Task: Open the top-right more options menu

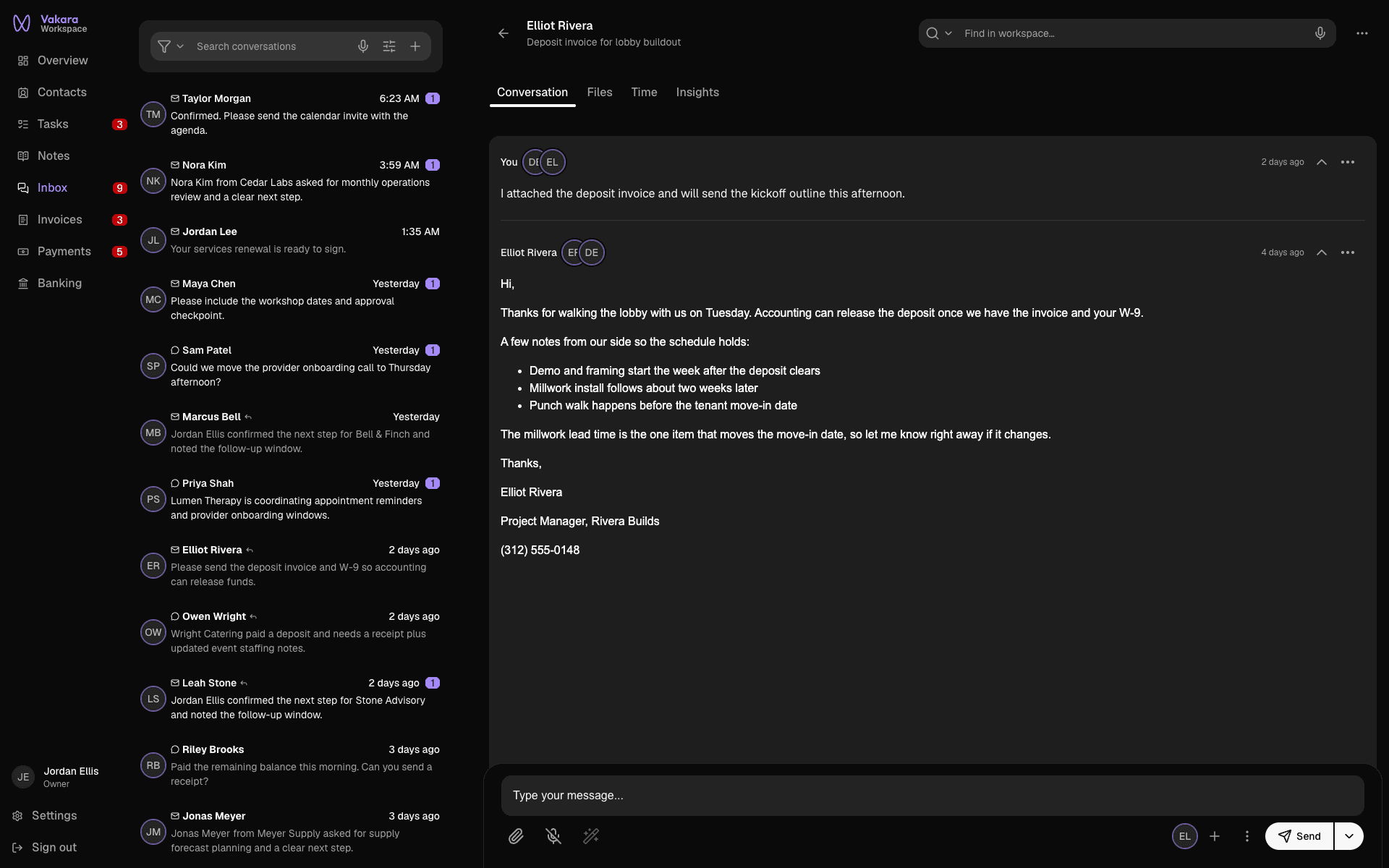Action: coord(1362,33)
